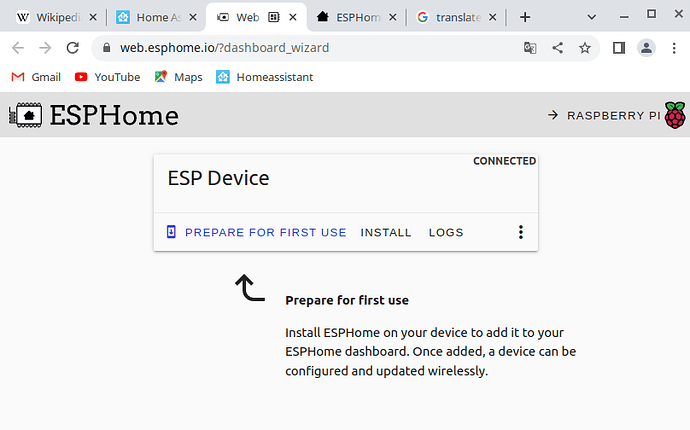Maximize the browser window

click(651, 15)
